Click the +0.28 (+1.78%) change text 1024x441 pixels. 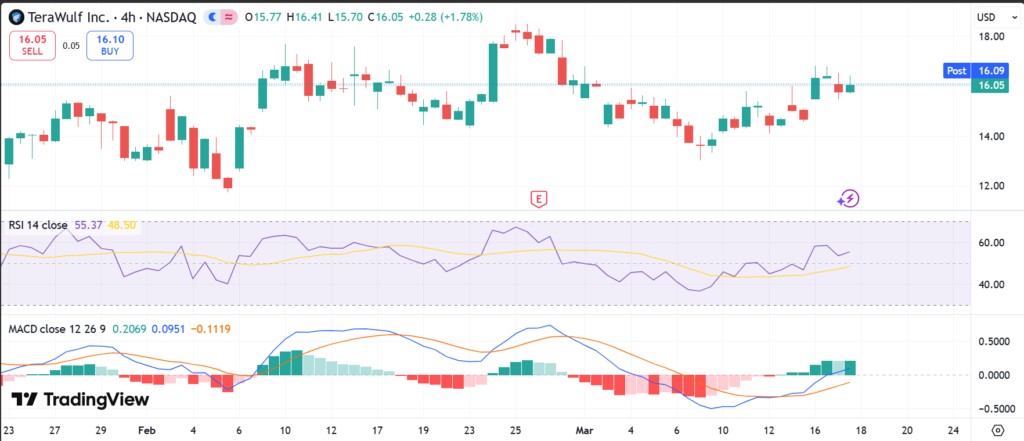[x=445, y=18]
